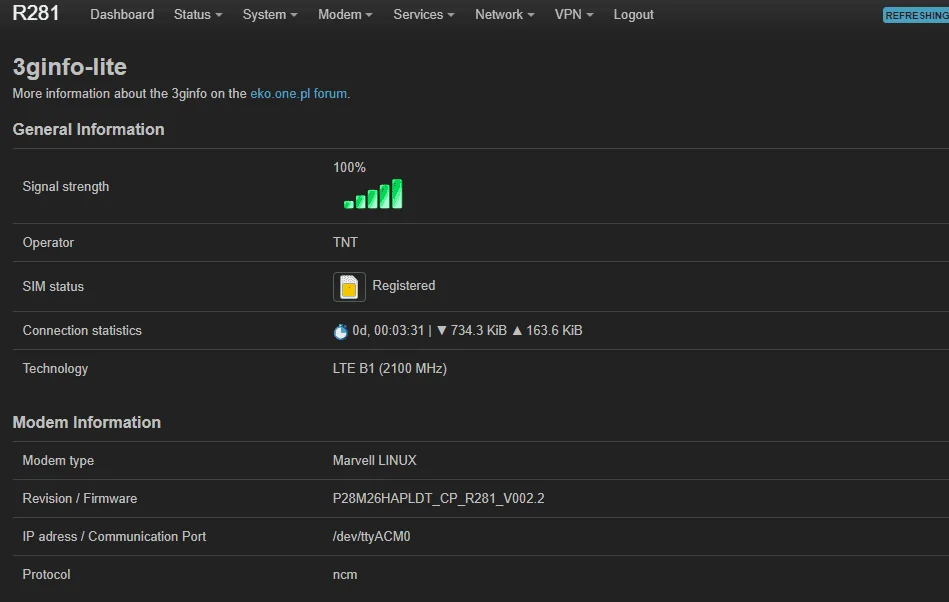Click the Technology row label
The height and width of the screenshot is (602, 949).
[x=55, y=368]
